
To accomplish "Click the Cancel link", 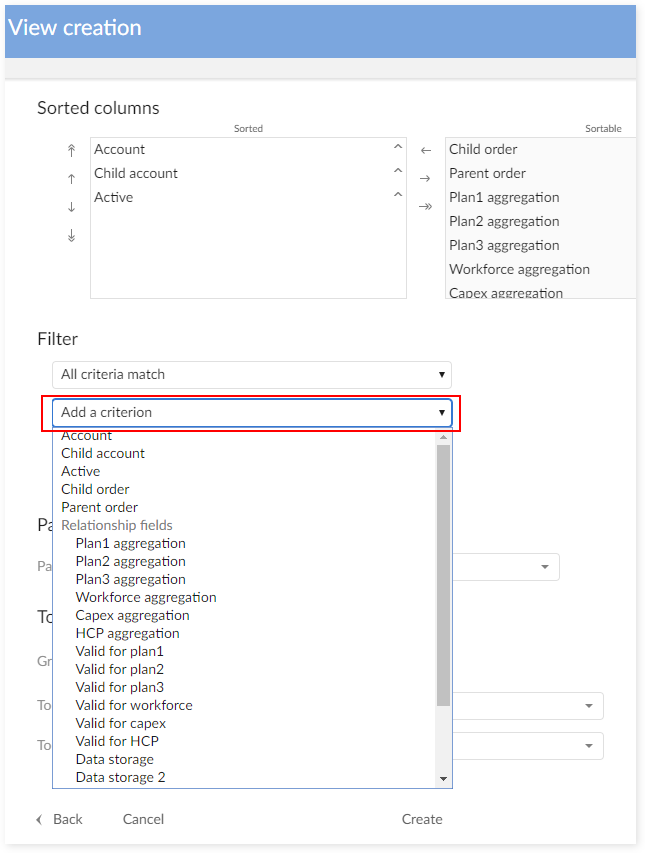I will coord(142,819).
